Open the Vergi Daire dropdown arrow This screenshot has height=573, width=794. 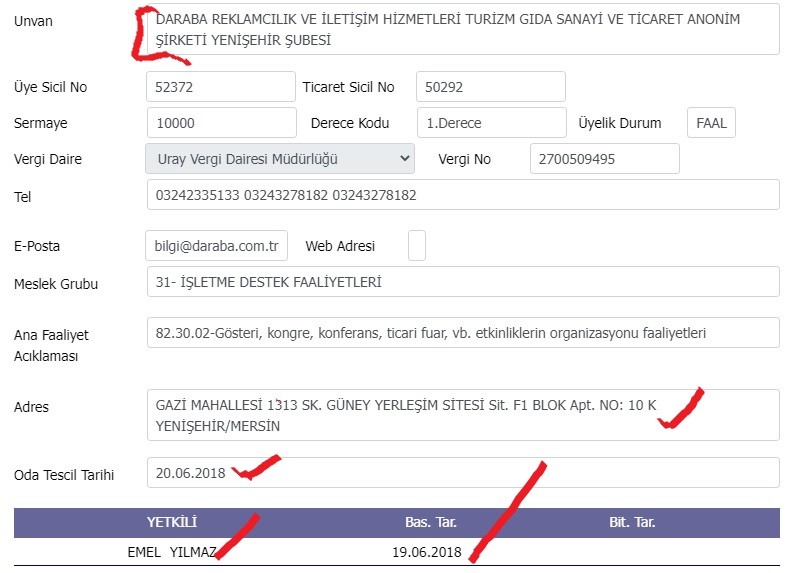coord(405,158)
